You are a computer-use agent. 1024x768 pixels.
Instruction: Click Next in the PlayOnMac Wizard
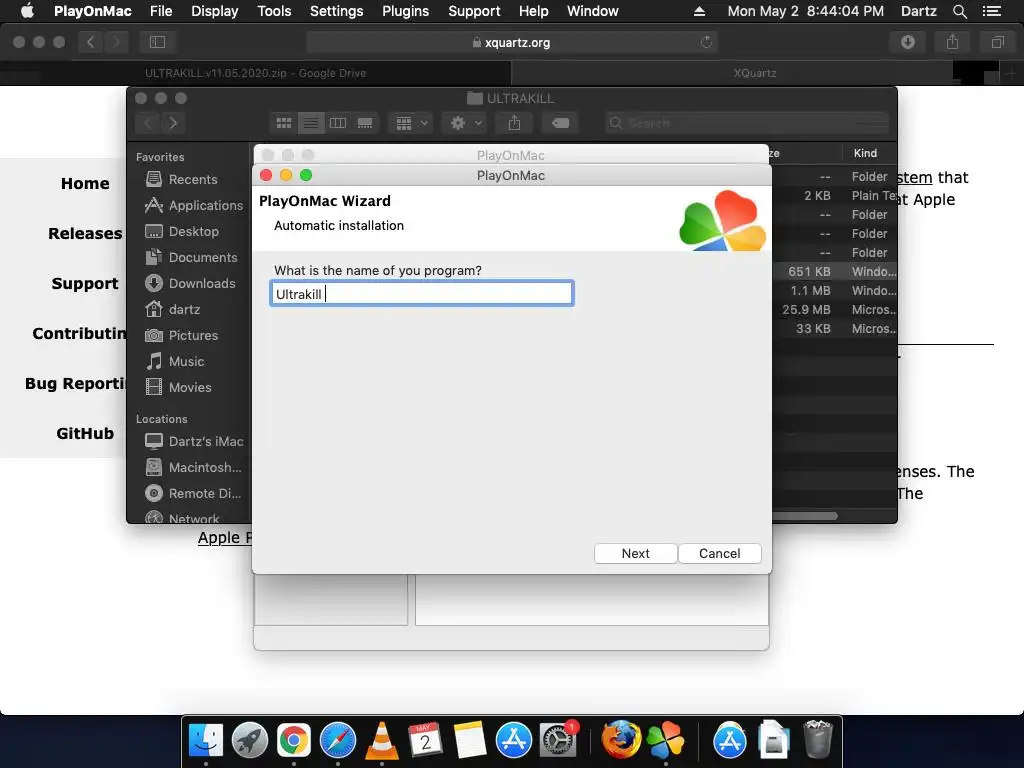(635, 553)
